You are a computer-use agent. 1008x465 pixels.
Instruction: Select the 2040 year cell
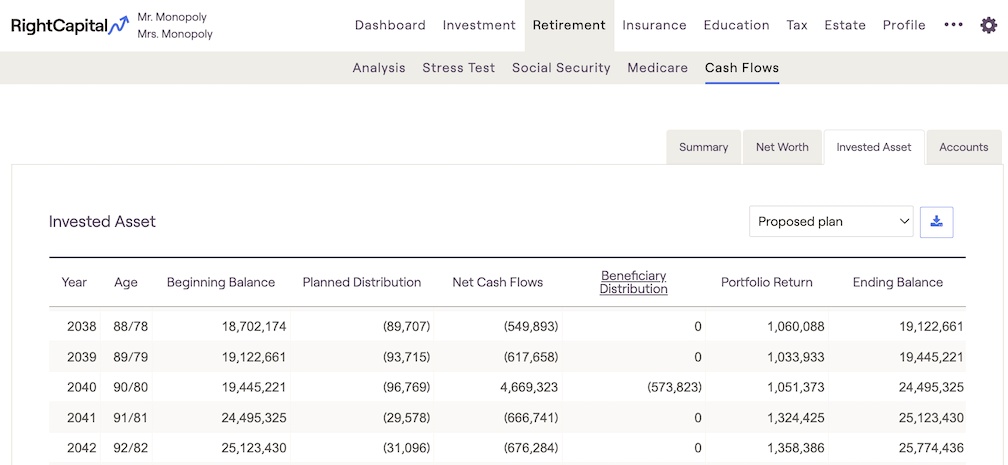click(82, 387)
